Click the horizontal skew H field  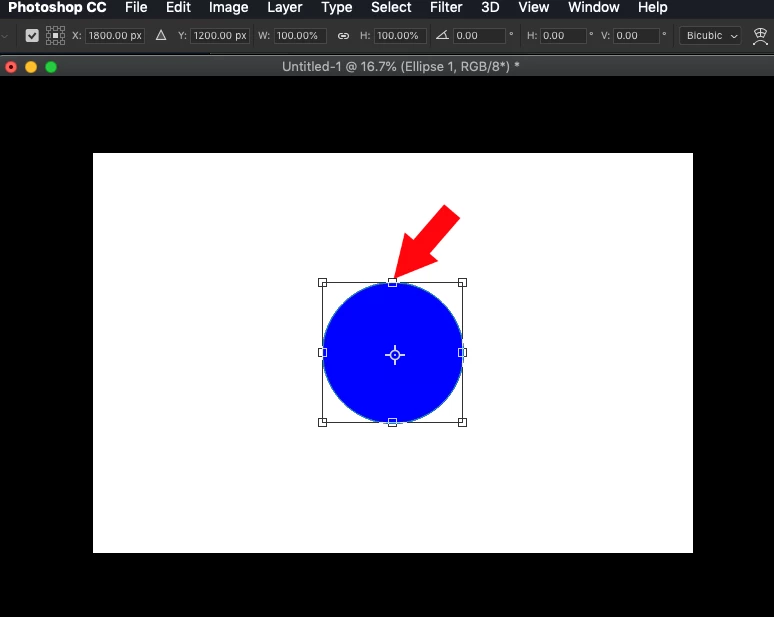pyautogui.click(x=563, y=36)
